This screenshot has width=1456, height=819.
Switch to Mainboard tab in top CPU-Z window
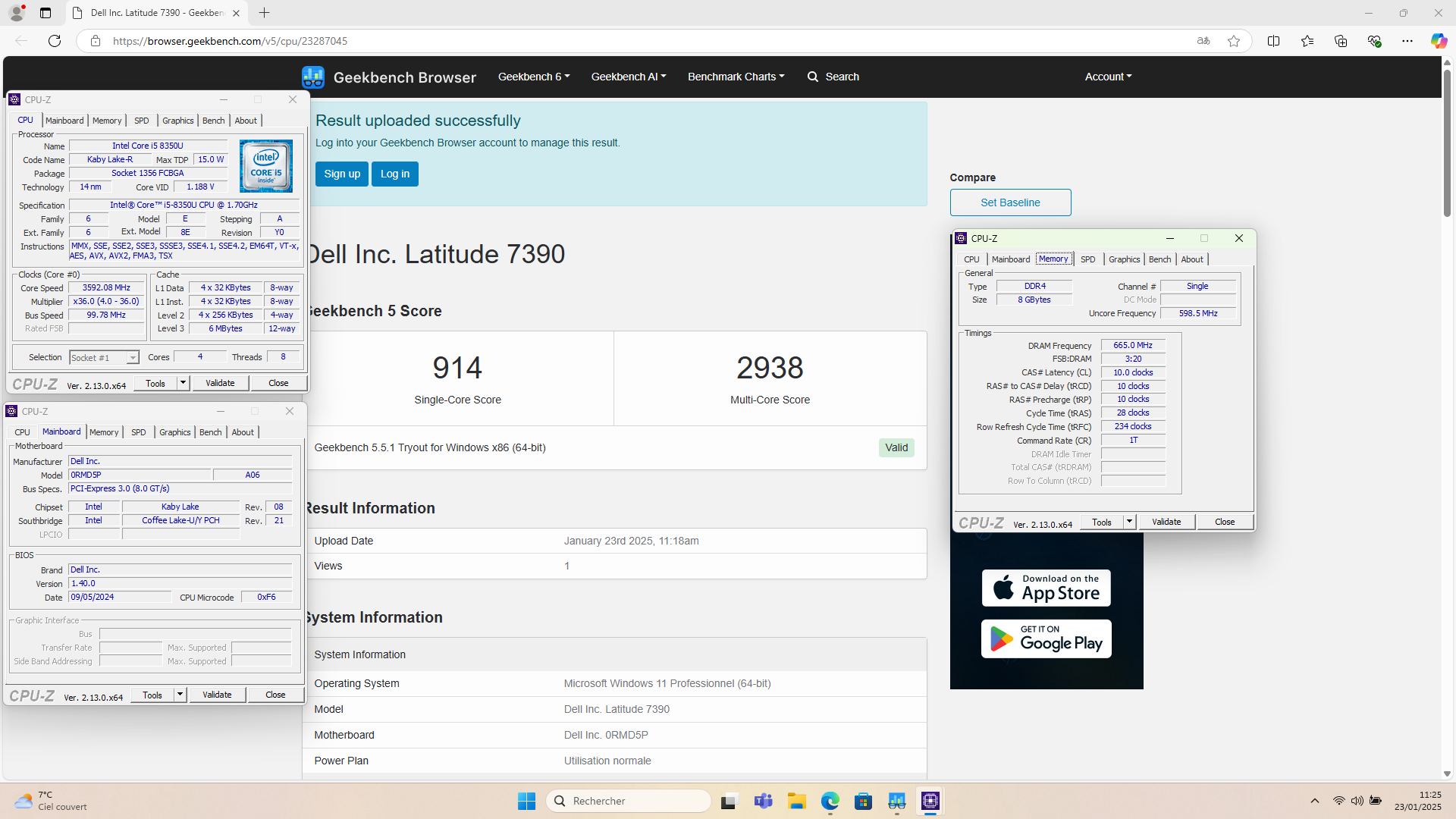pos(64,121)
